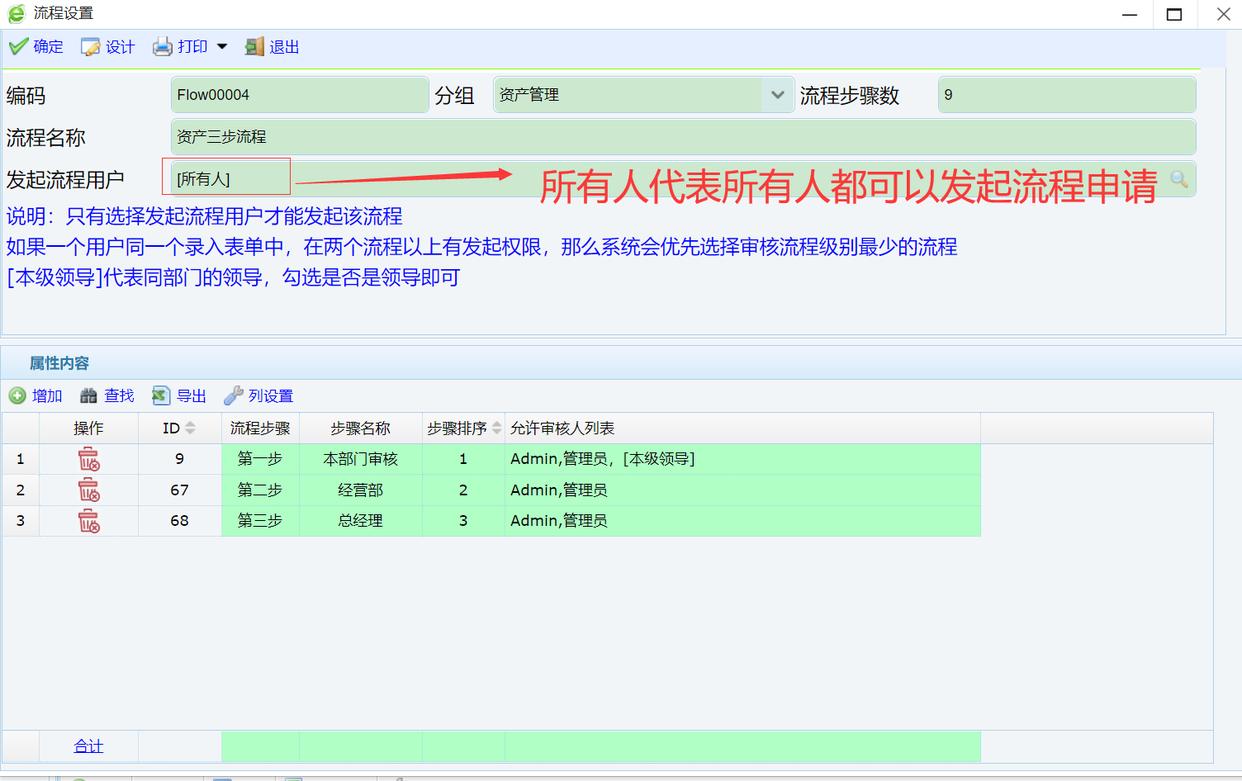Sort by 步骤排序 column header
The height and width of the screenshot is (781, 1242).
[463, 428]
